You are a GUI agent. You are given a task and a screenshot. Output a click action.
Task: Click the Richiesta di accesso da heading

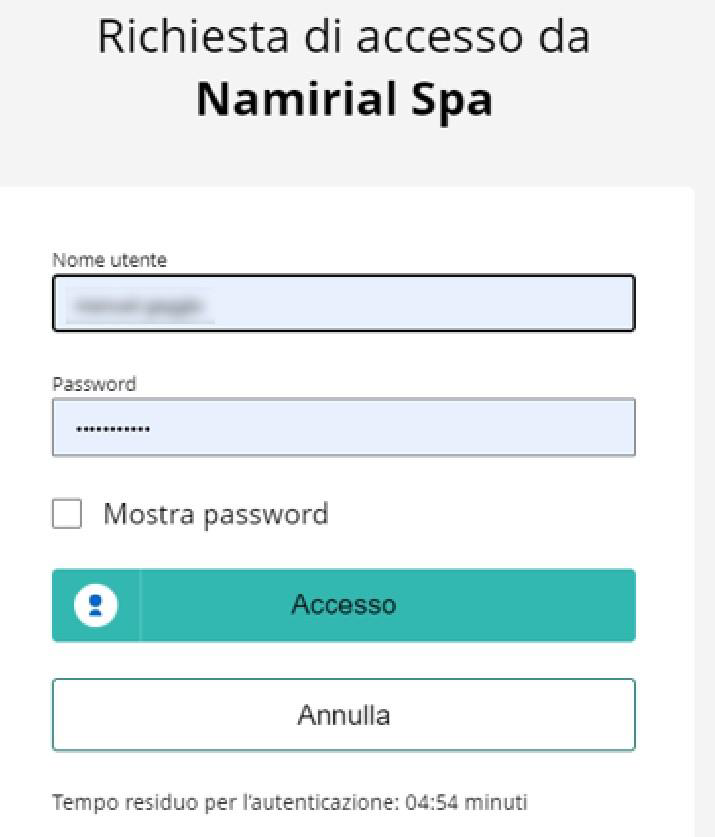[x=344, y=36]
